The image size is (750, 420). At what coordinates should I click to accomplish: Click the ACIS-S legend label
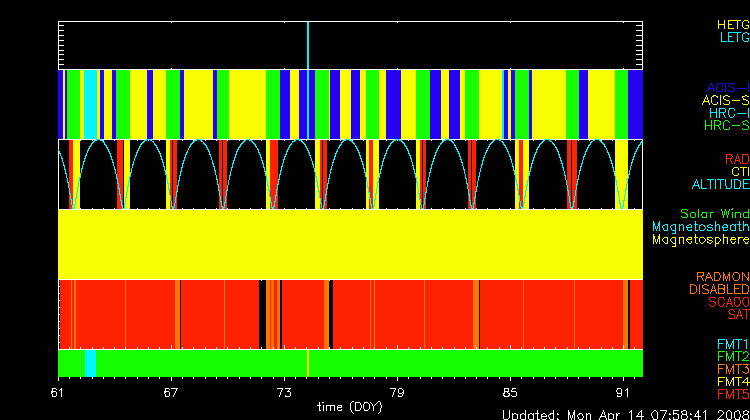725,100
